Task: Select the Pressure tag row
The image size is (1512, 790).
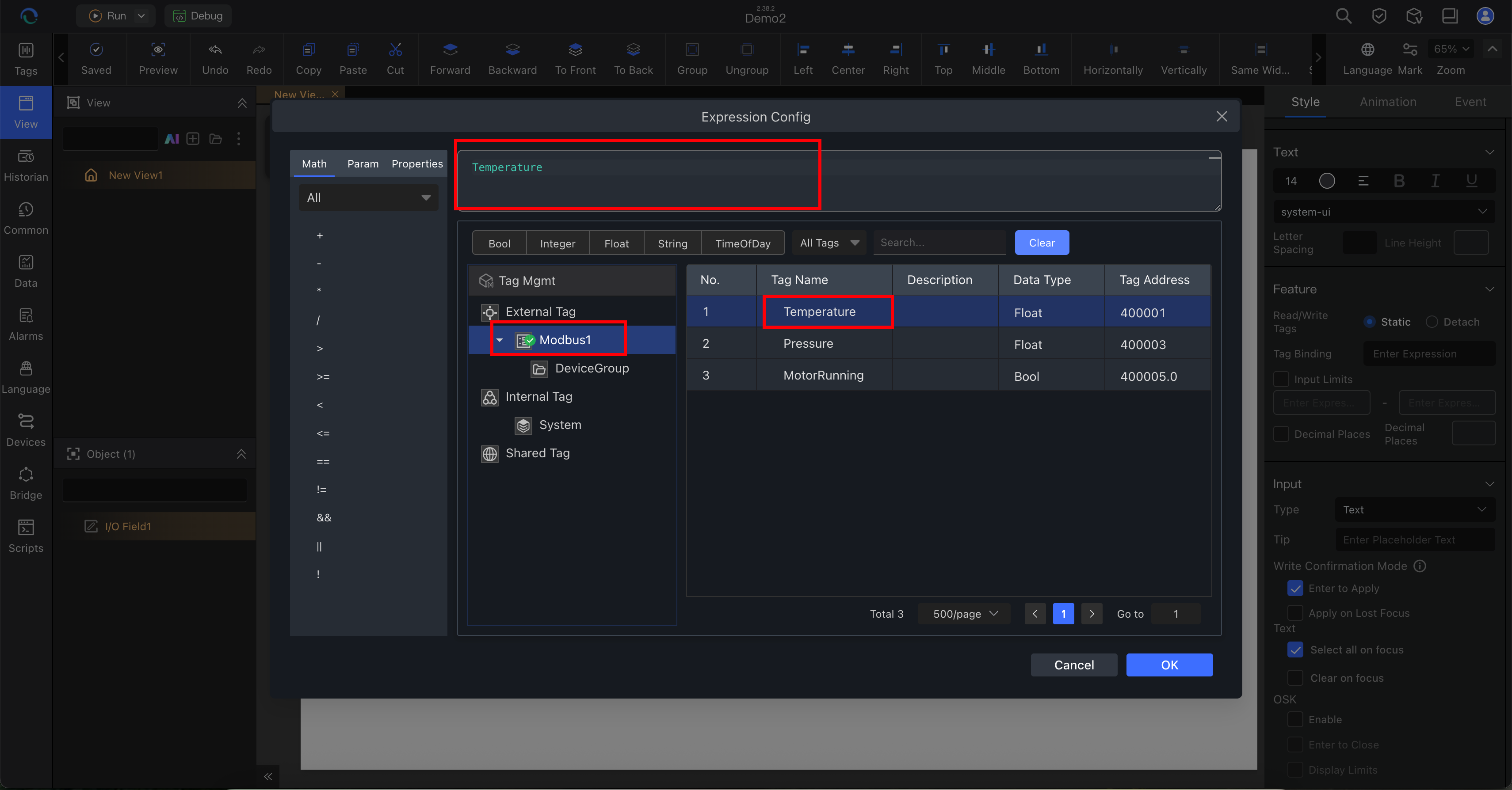Action: pos(948,344)
